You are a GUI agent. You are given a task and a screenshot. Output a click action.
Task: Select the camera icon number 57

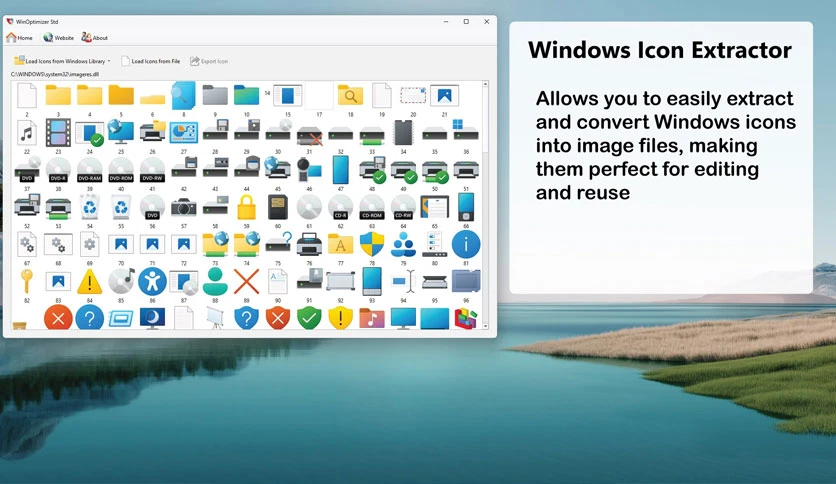pos(184,207)
